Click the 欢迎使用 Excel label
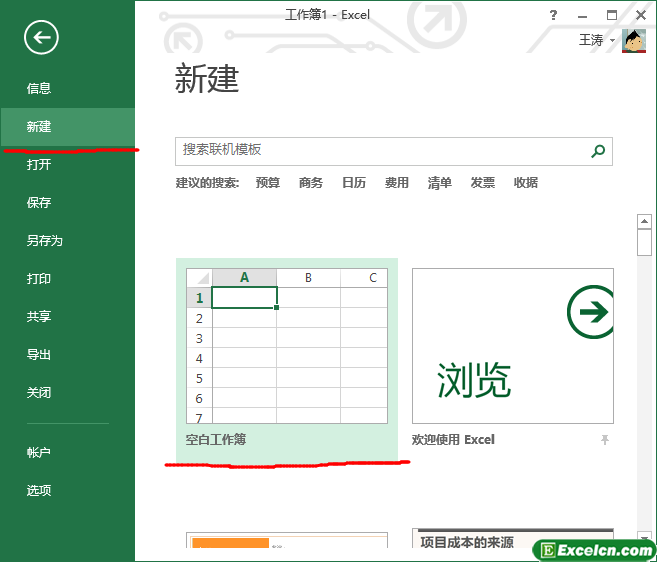This screenshot has height=562, width=657. pyautogui.click(x=453, y=440)
